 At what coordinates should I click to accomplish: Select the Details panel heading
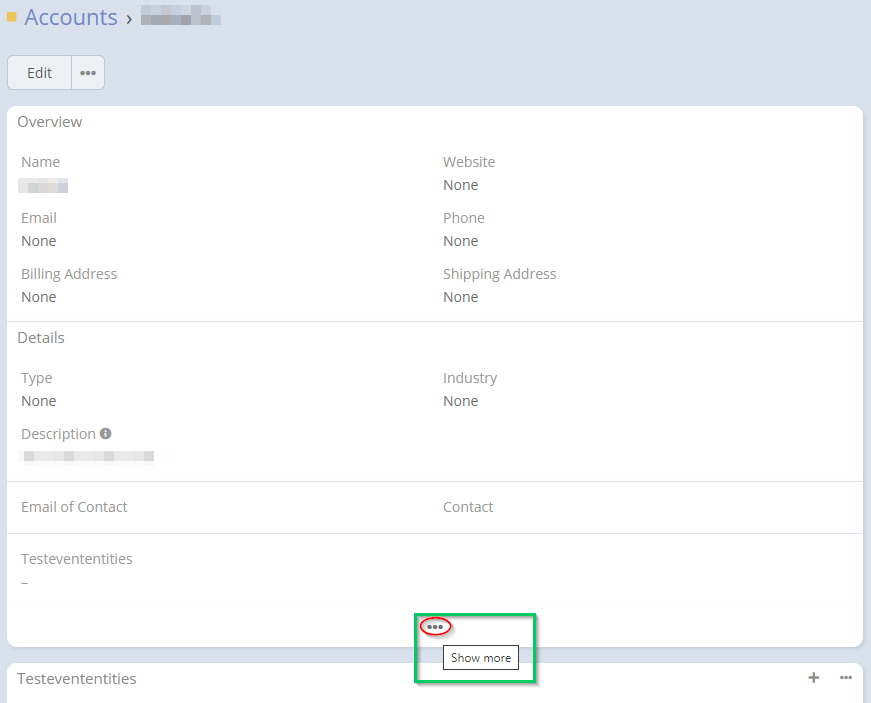click(x=41, y=338)
